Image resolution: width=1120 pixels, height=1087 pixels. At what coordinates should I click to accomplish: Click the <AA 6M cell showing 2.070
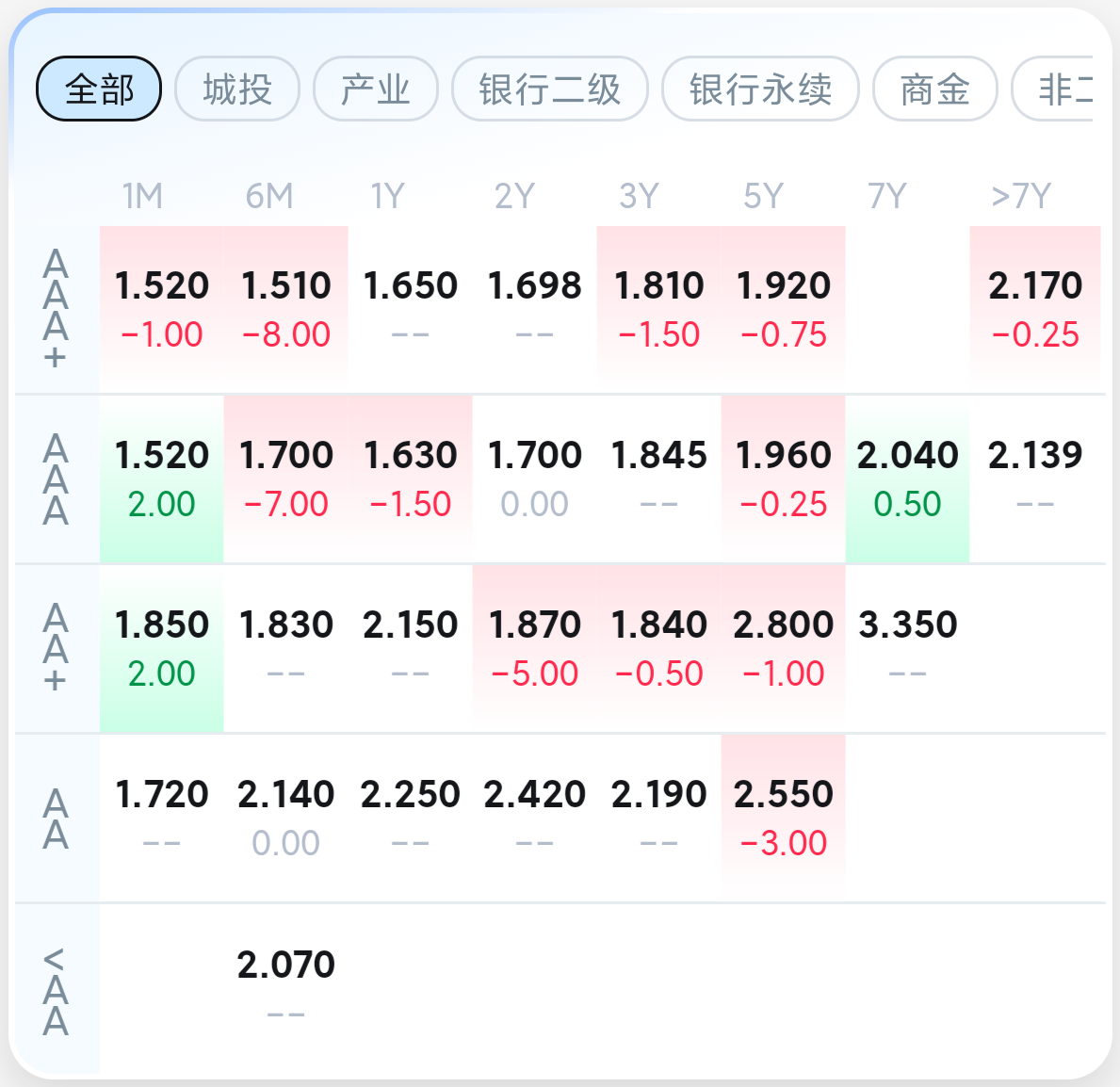click(x=285, y=988)
